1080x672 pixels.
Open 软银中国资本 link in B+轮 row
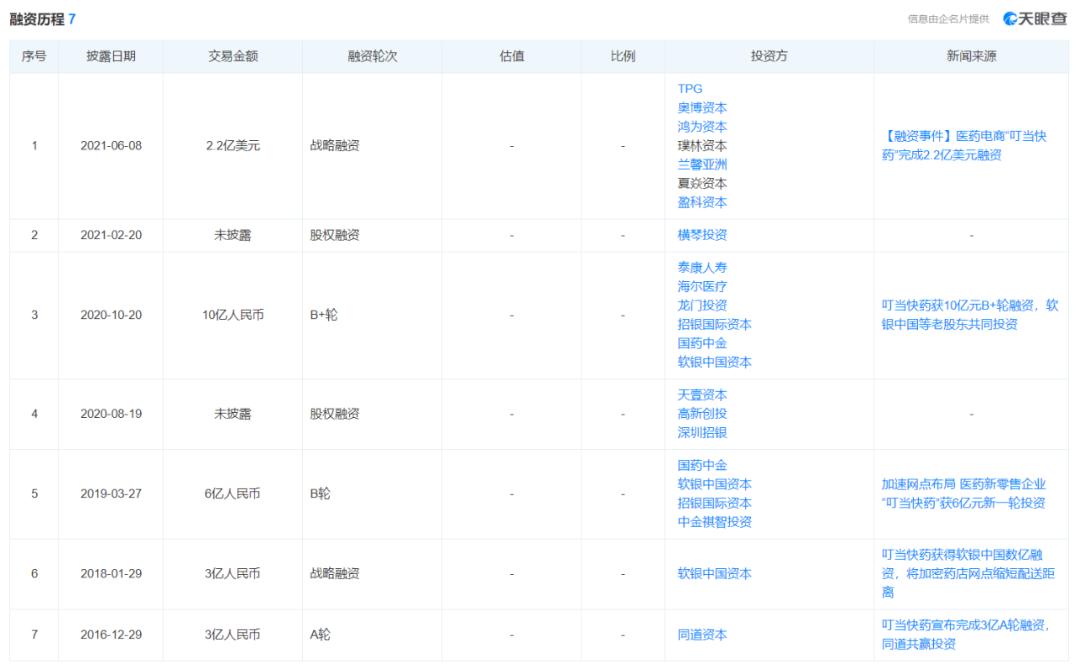click(714, 362)
